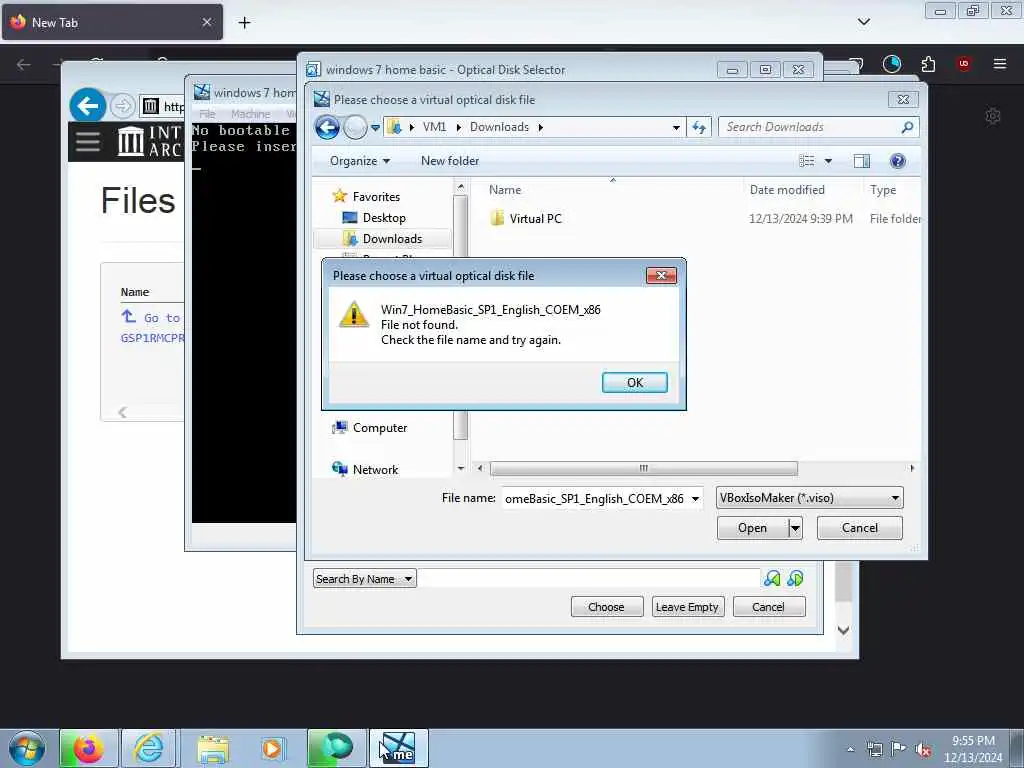Click the Optical Disk Selector search text field

click(588, 579)
